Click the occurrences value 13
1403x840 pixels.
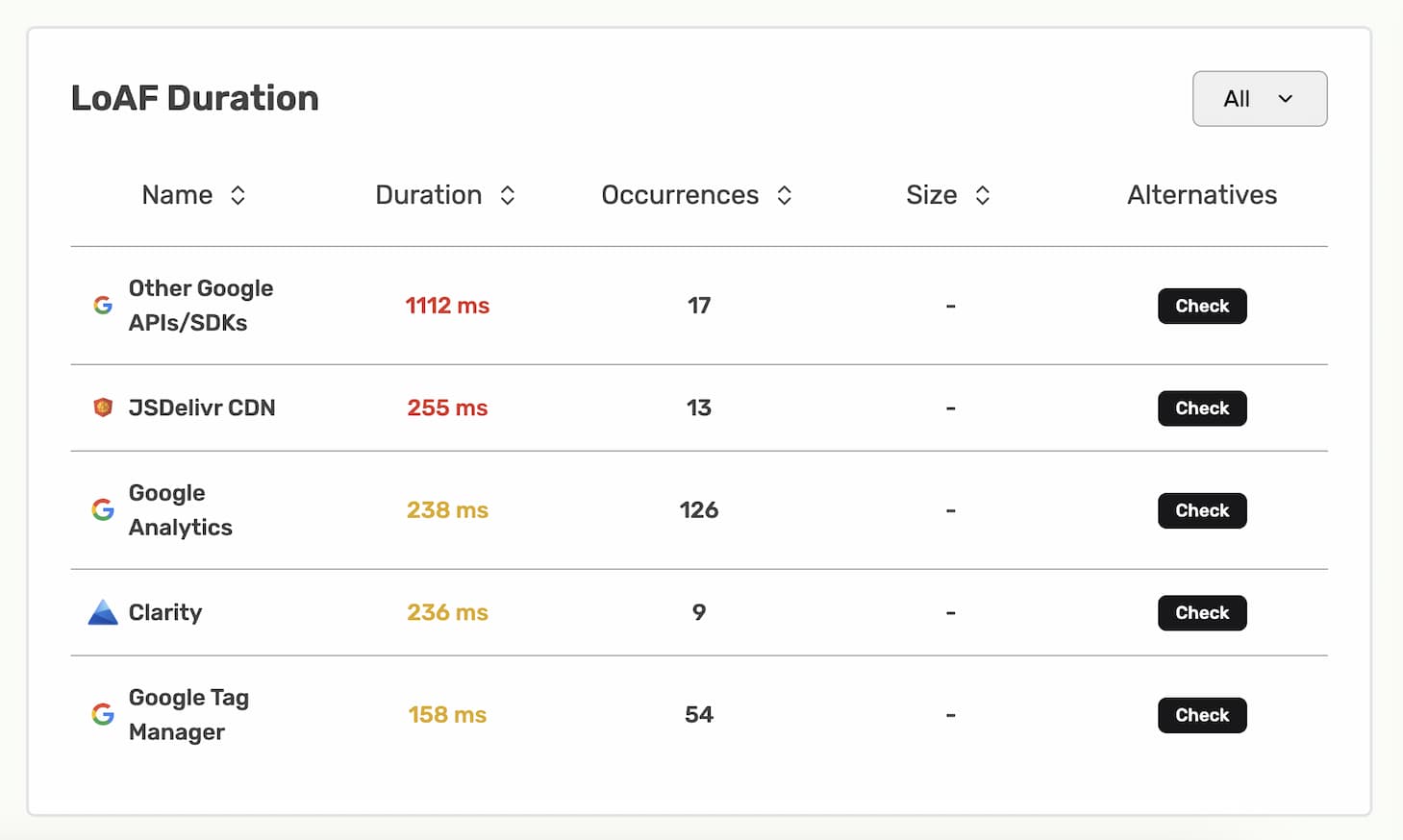[699, 408]
